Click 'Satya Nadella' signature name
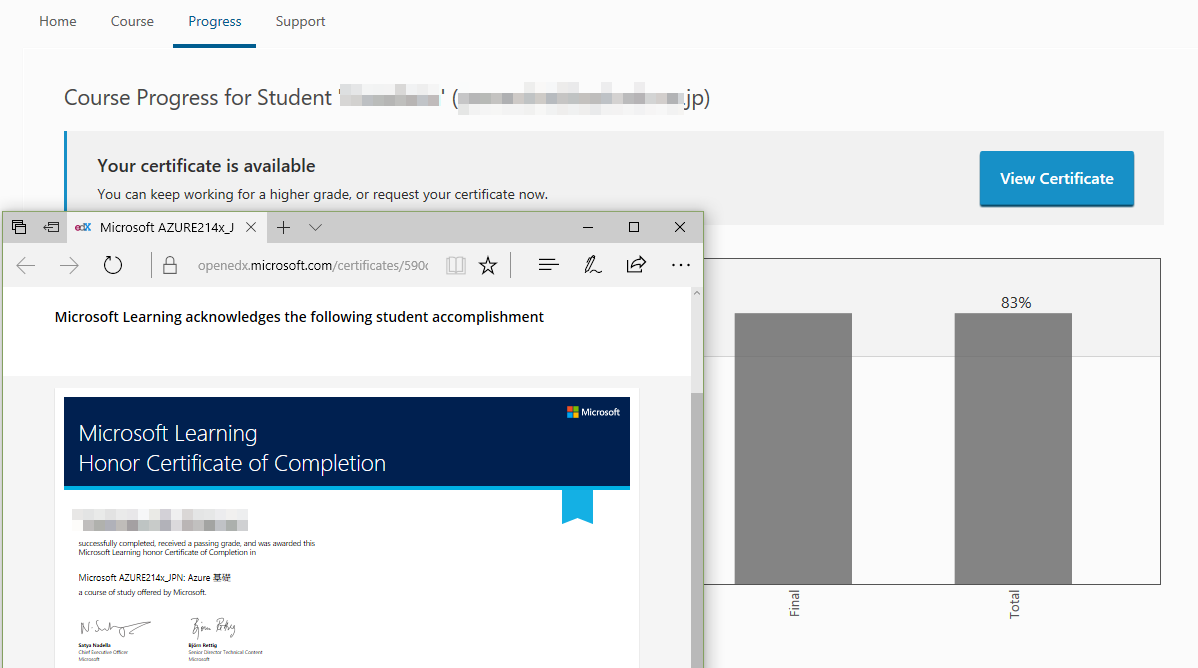 coord(95,645)
